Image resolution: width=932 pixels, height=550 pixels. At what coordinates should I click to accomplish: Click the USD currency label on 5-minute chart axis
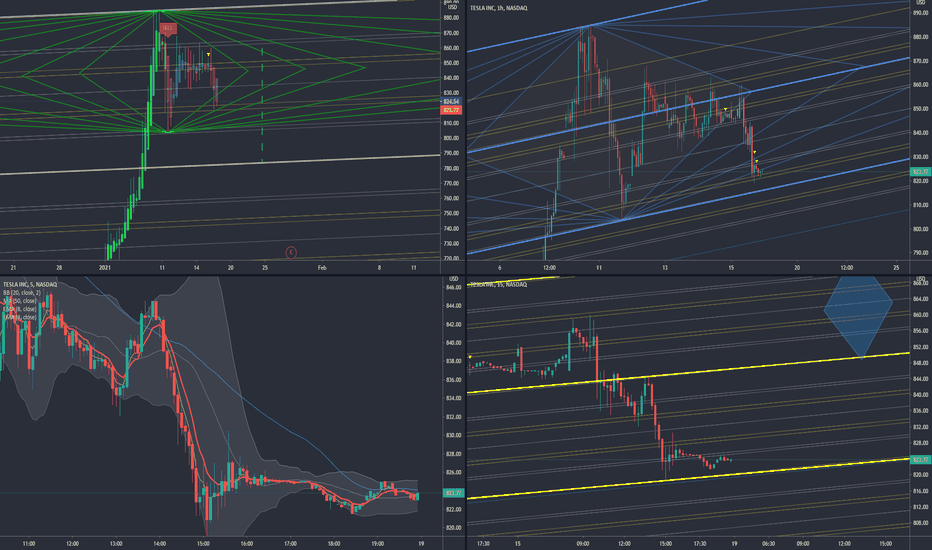tap(454, 279)
